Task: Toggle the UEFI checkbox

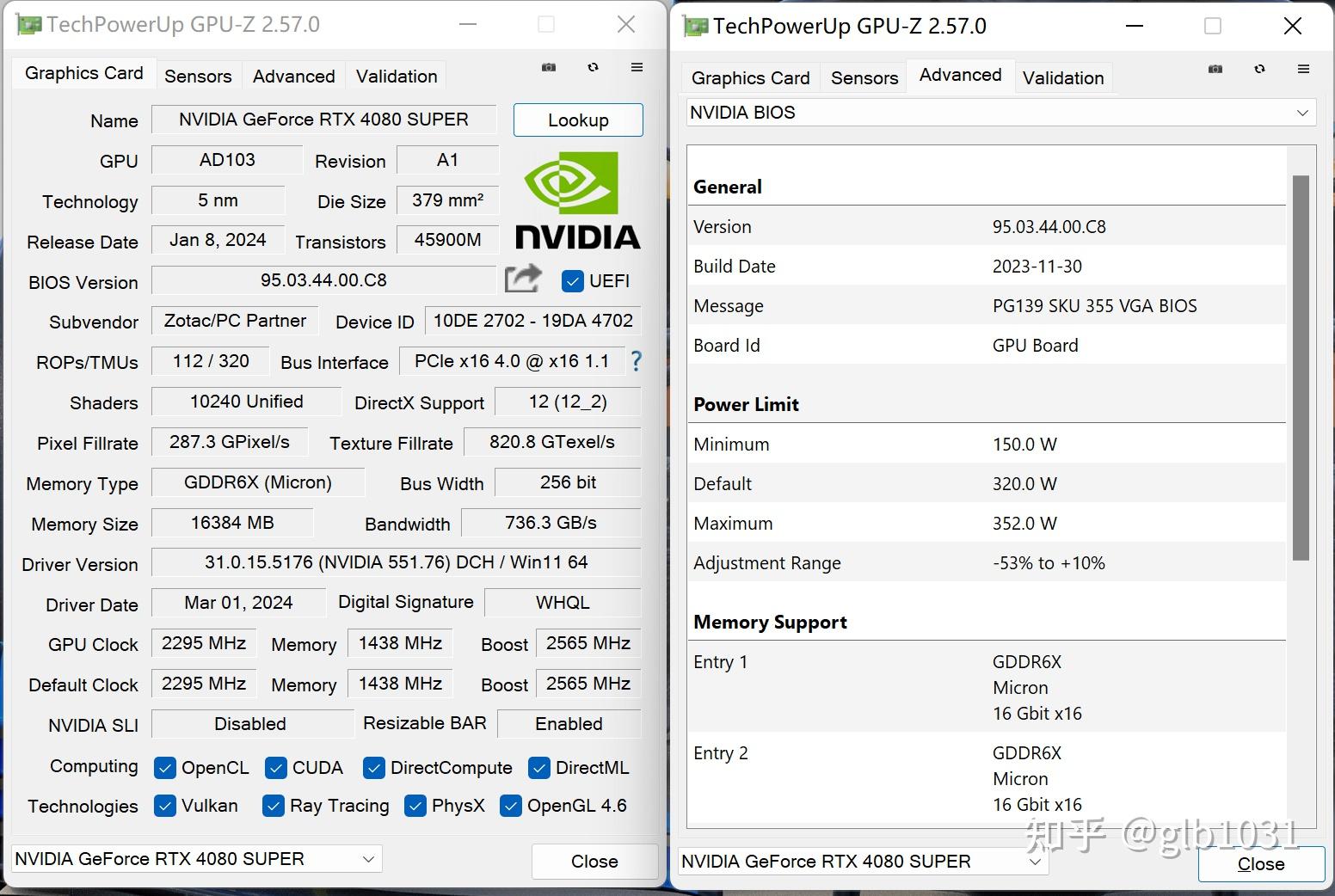Action: 572,281
